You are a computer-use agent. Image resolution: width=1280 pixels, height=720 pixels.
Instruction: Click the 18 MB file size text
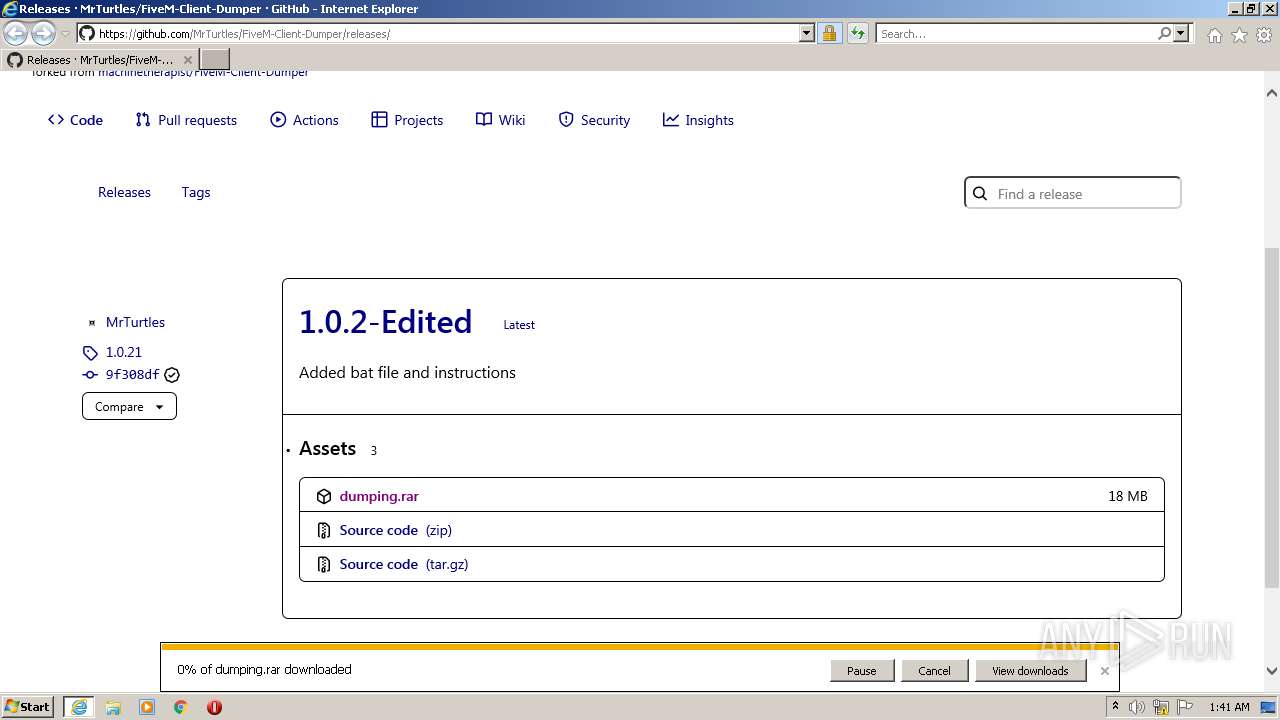(1127, 496)
